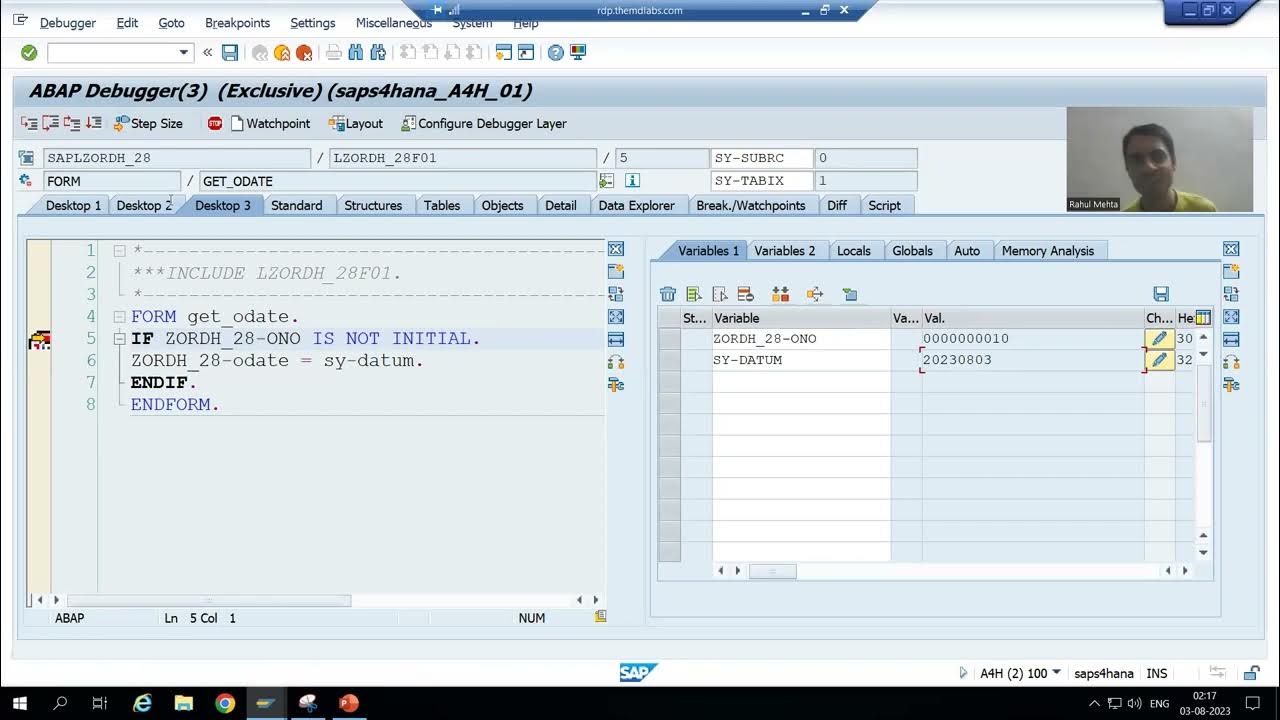Click the Find binoculars icon

(356, 53)
